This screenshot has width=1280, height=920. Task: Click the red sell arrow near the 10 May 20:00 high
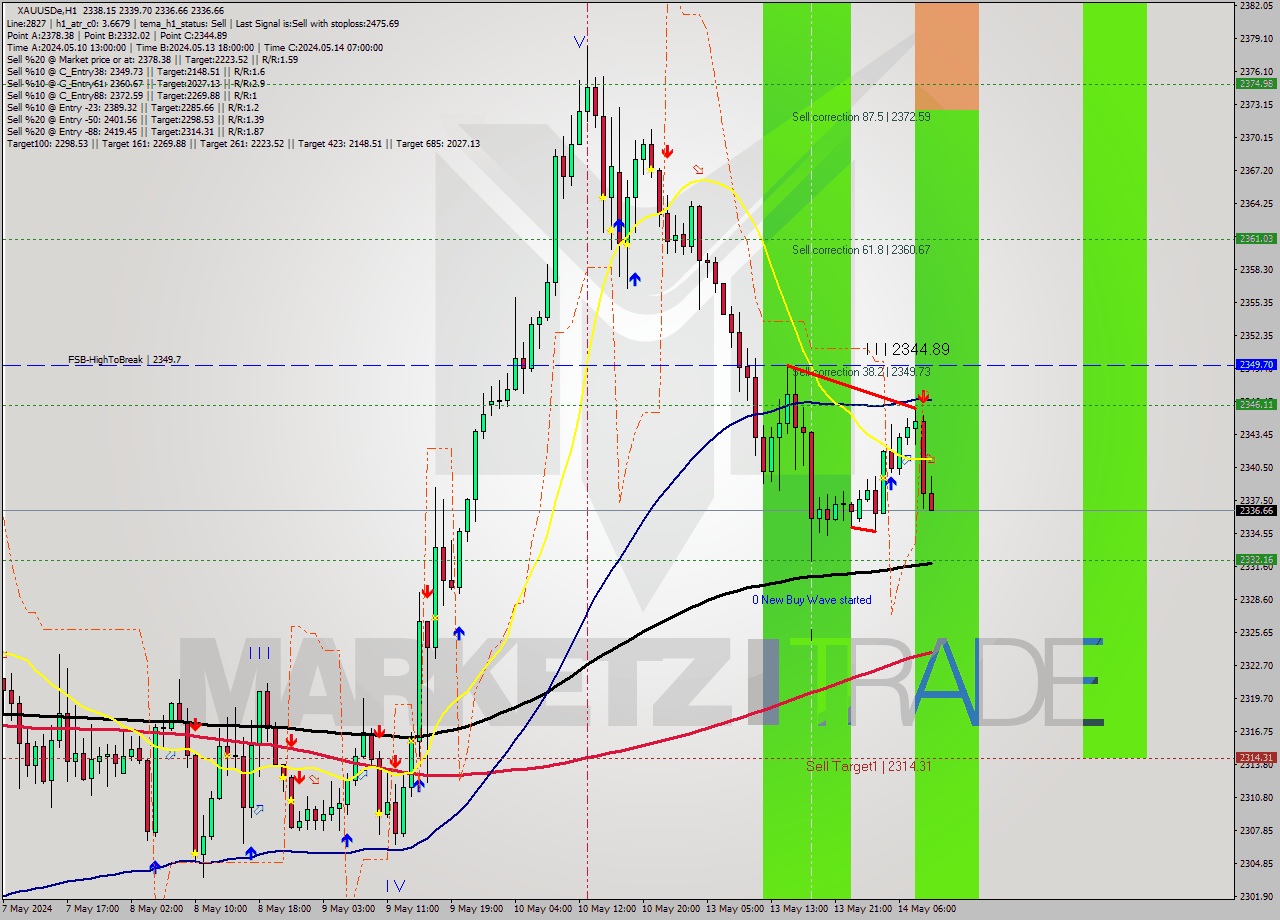pos(667,152)
